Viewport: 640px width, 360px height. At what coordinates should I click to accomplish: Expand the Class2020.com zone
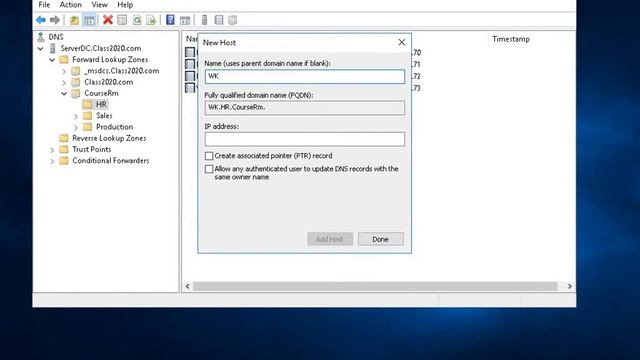point(64,82)
